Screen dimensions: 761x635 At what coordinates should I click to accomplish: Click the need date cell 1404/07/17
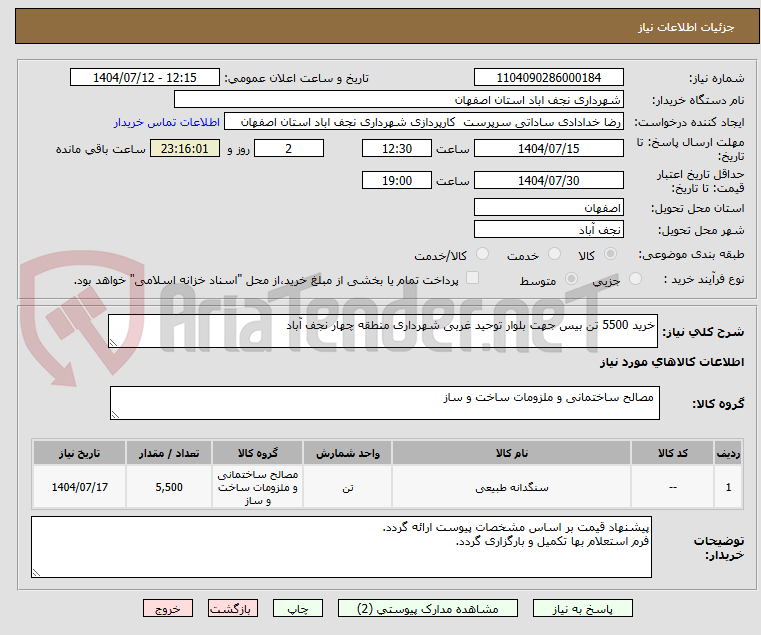click(79, 487)
